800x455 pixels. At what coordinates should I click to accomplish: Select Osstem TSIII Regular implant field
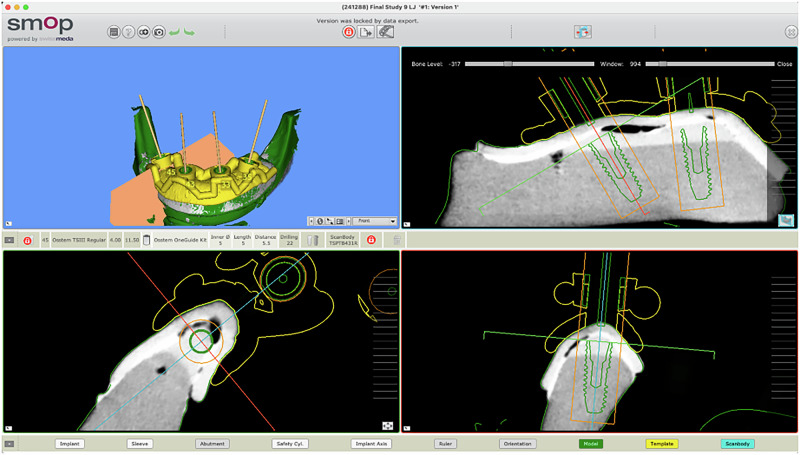(79, 240)
